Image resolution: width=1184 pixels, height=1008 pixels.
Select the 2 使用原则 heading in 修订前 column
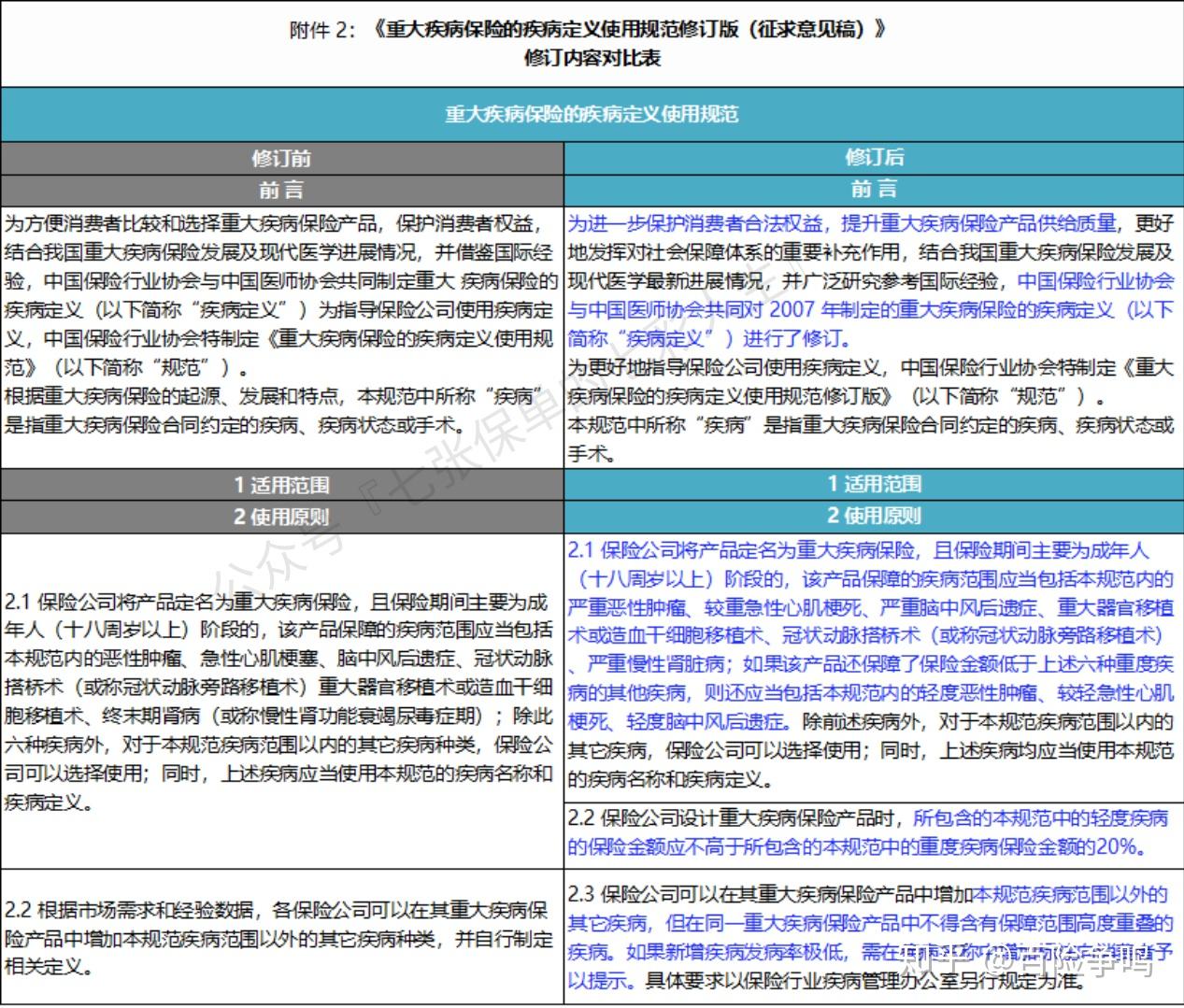tap(281, 517)
